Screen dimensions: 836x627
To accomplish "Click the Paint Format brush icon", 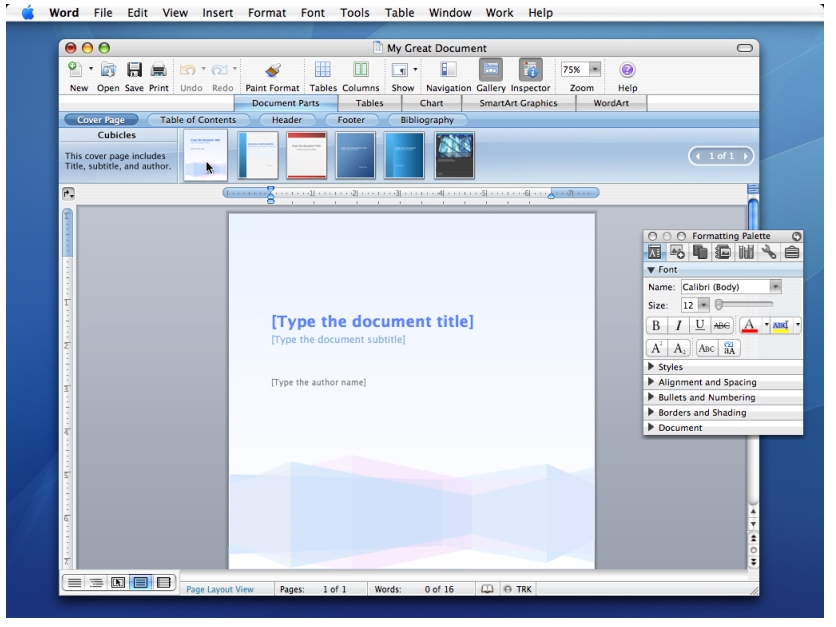I will coord(272,70).
